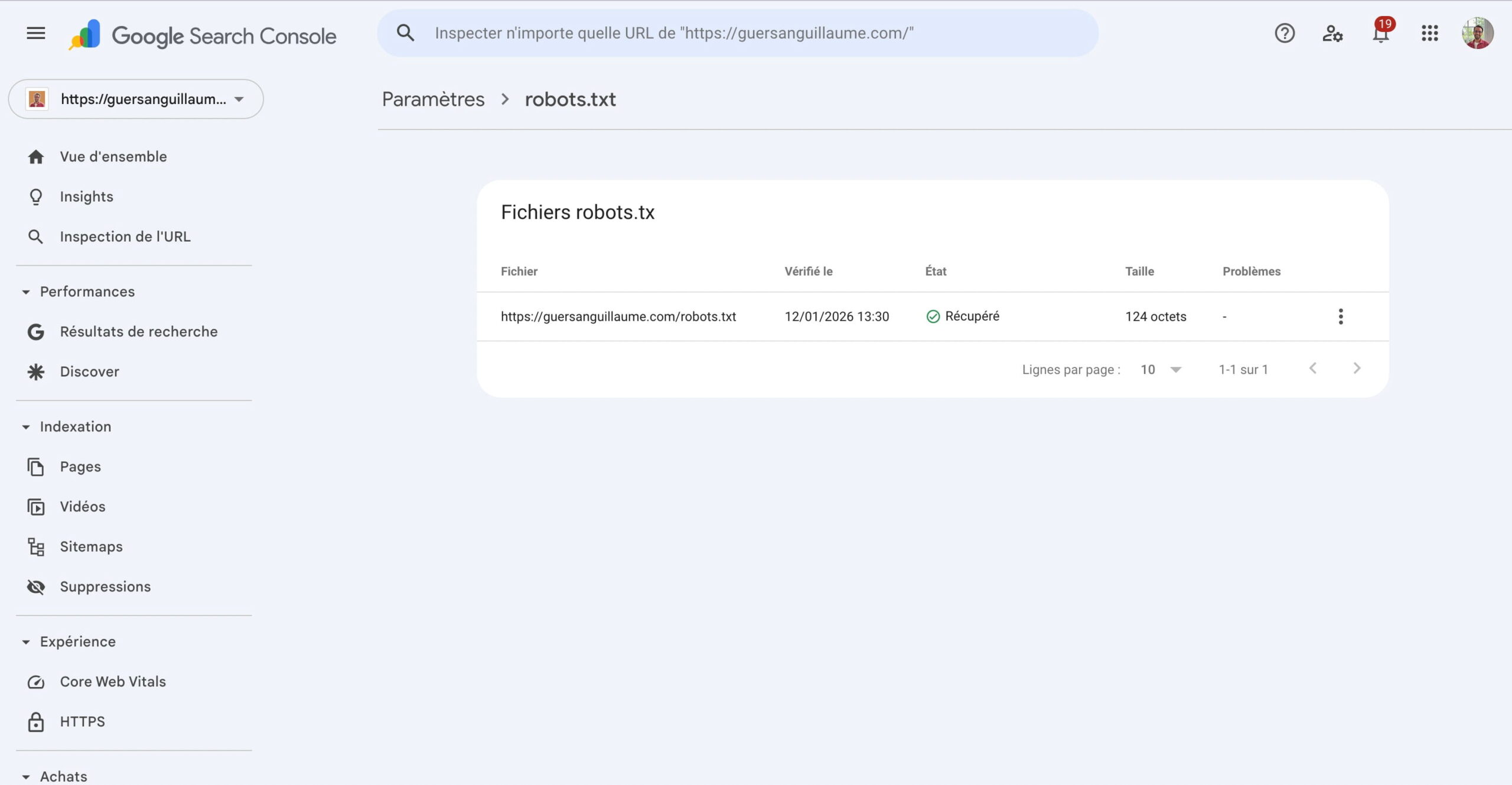Collapse the Performances section
1512x785 pixels.
point(26,292)
